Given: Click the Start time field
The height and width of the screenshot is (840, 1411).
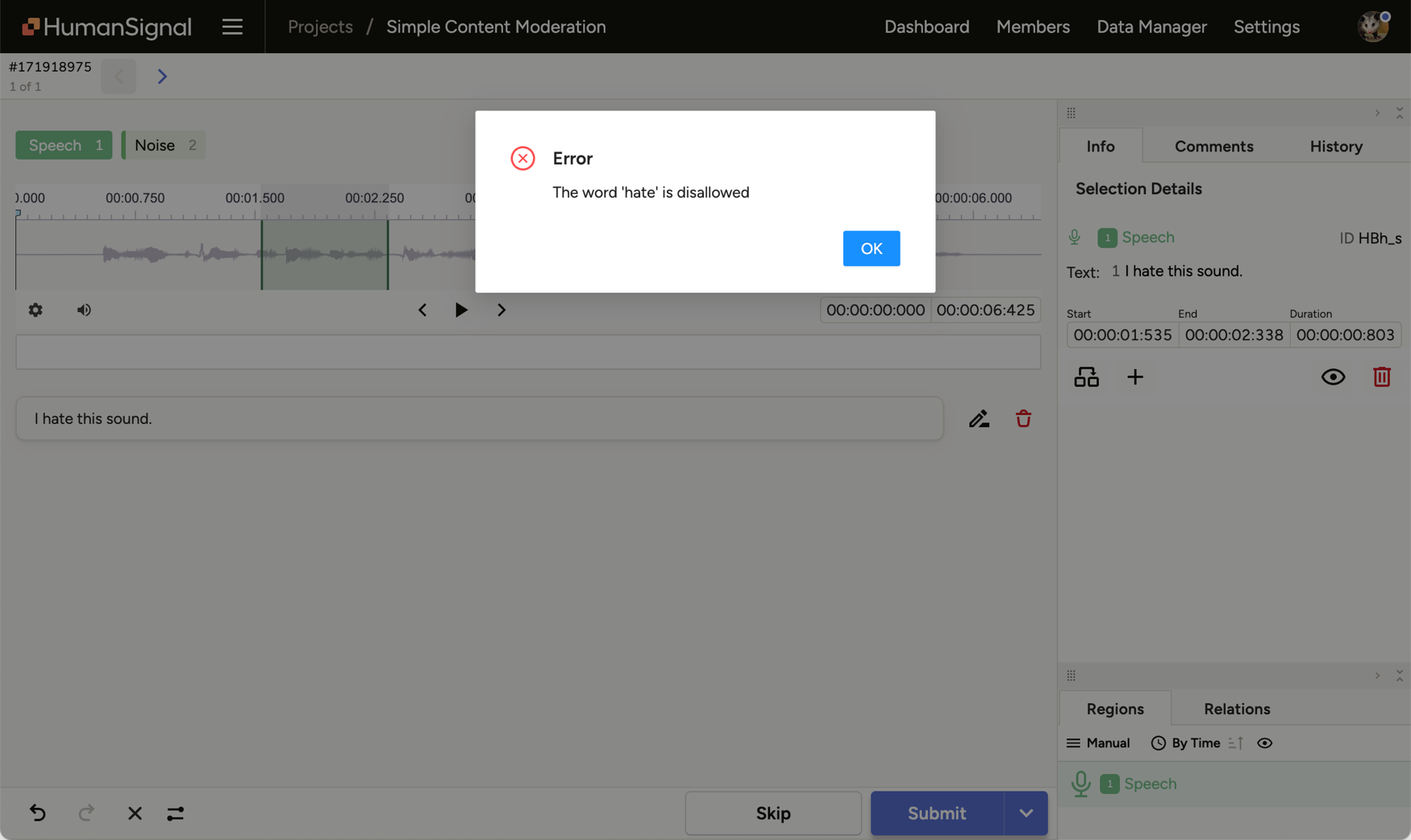Looking at the screenshot, I should click(1122, 335).
